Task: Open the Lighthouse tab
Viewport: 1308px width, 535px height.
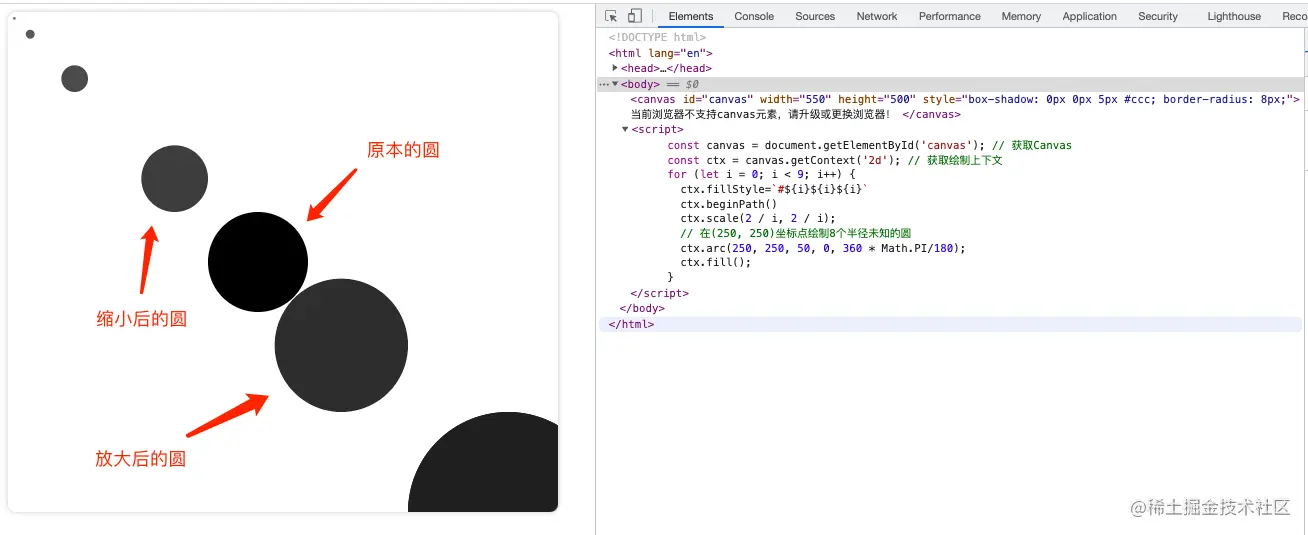Action: 1234,16
